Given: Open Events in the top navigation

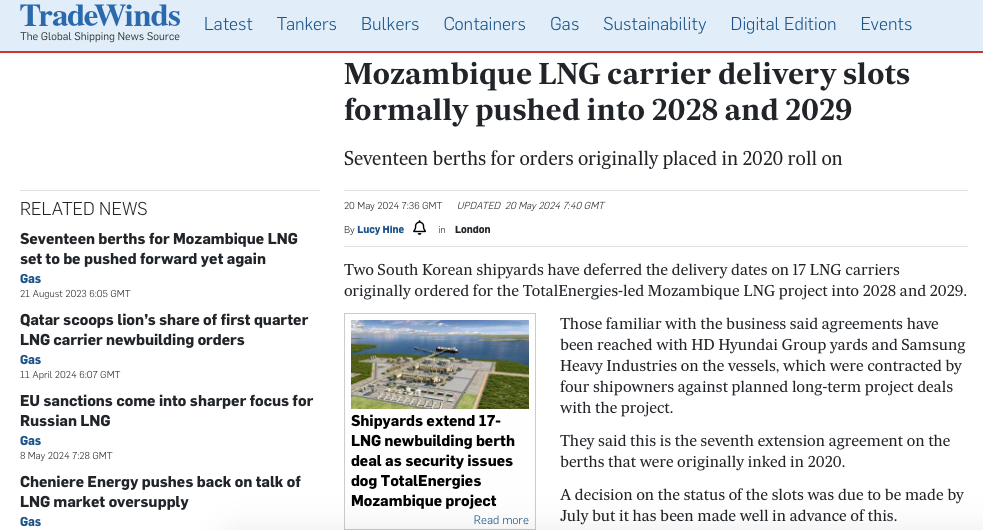Looking at the screenshot, I should [x=886, y=24].
